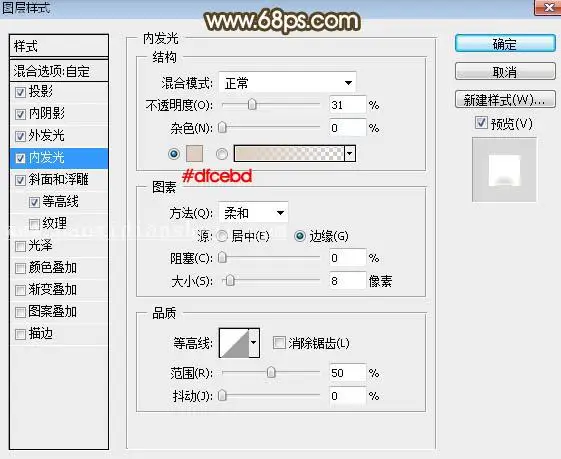This screenshot has width=561, height=459.
Task: Toggle the 预览 preview checkbox
Action: pos(481,123)
